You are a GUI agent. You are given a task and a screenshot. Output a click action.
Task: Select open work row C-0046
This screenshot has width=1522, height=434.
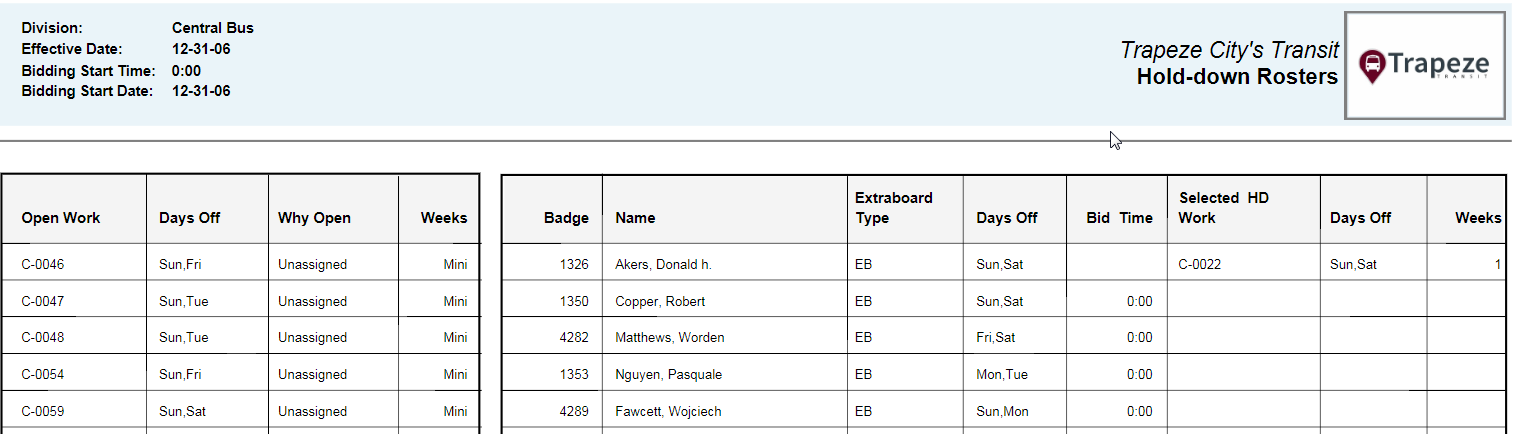[43, 265]
